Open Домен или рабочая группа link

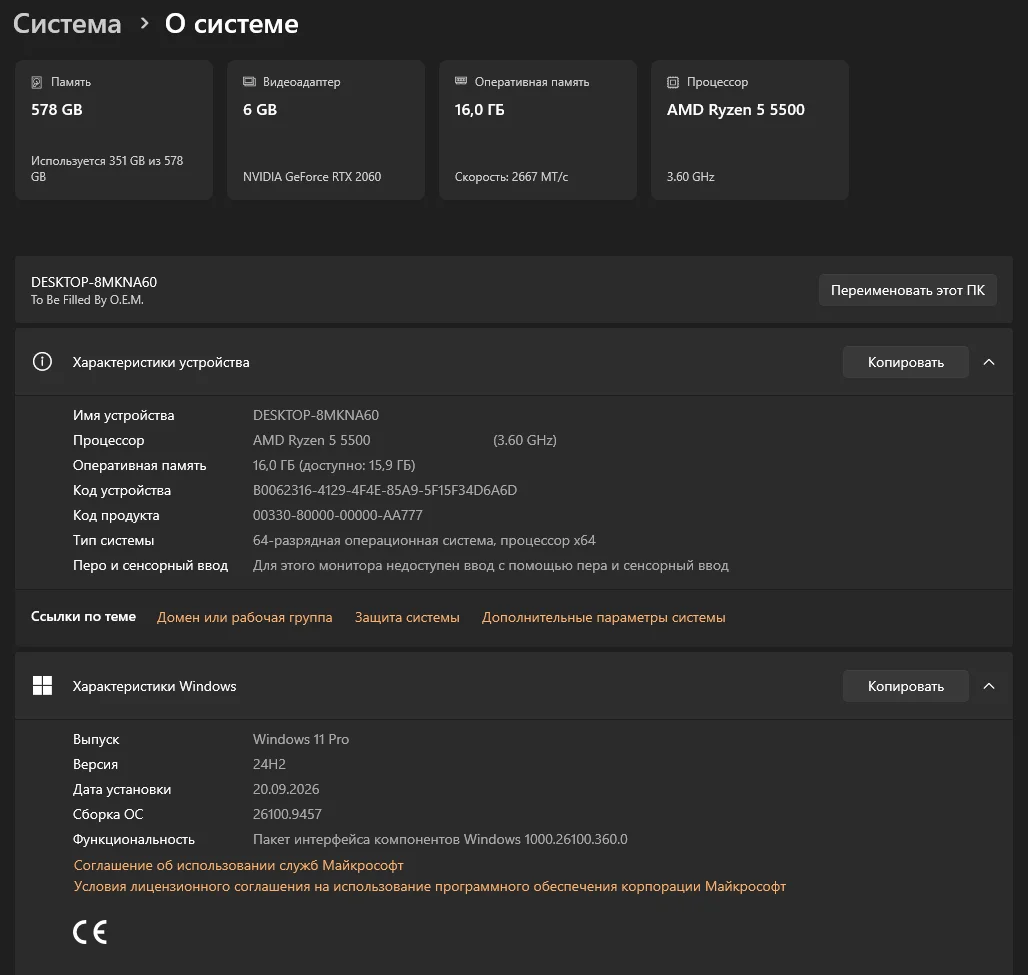[x=245, y=617]
